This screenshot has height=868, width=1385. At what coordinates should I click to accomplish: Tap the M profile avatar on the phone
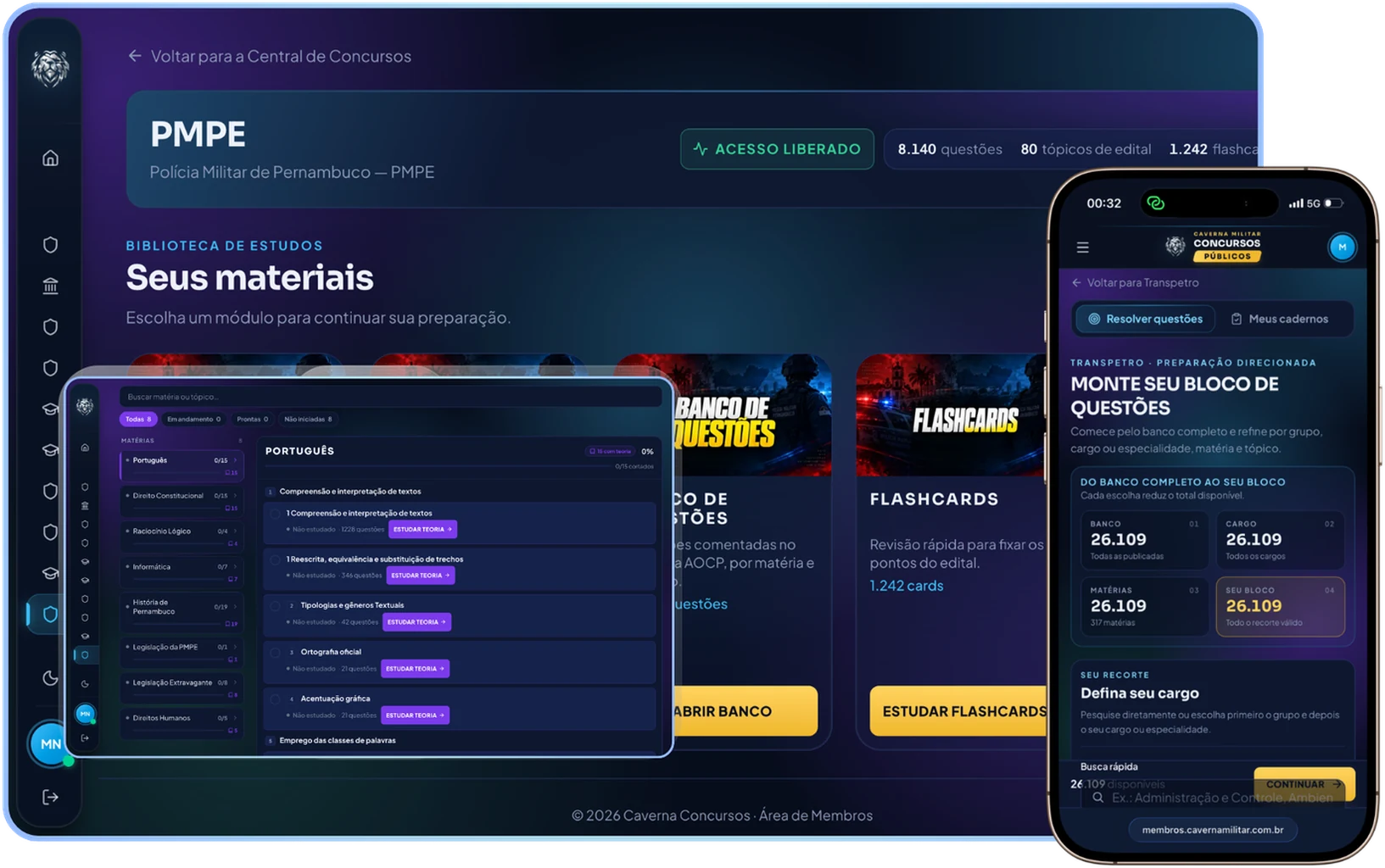pyautogui.click(x=1342, y=248)
